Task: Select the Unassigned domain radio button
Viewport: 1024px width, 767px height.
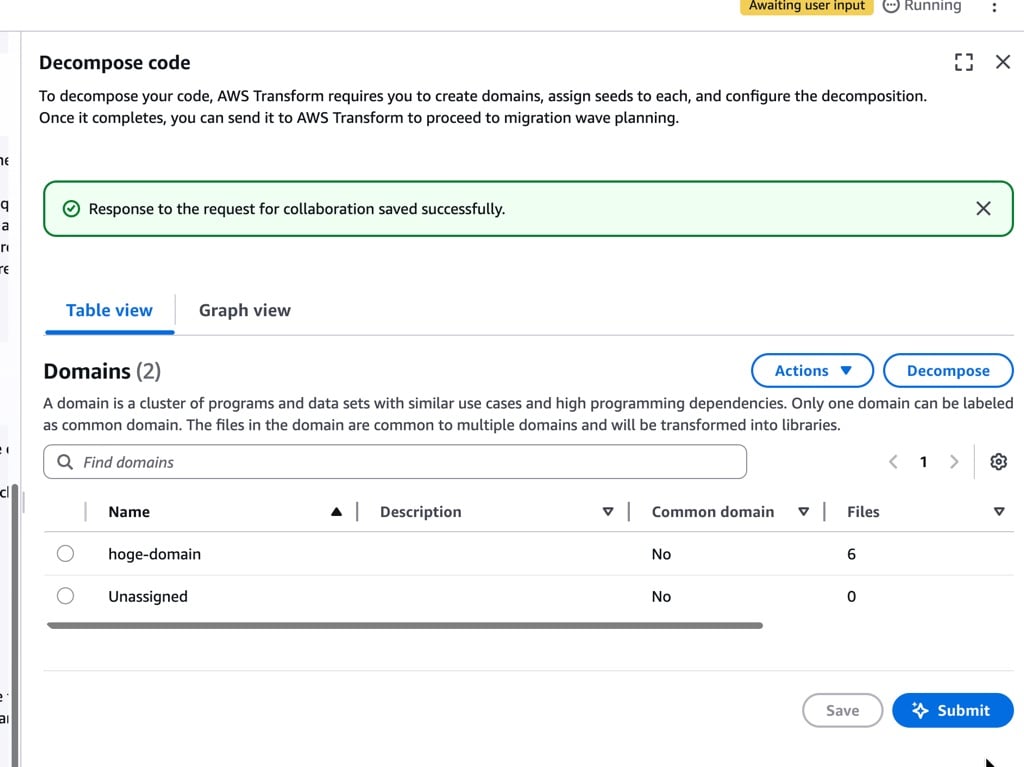Action: tap(65, 596)
